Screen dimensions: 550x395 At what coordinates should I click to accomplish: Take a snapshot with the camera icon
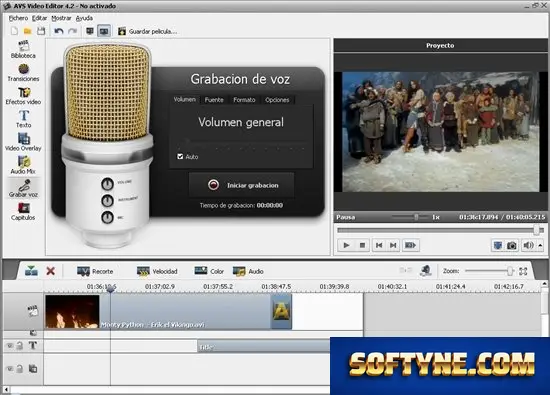(512, 245)
